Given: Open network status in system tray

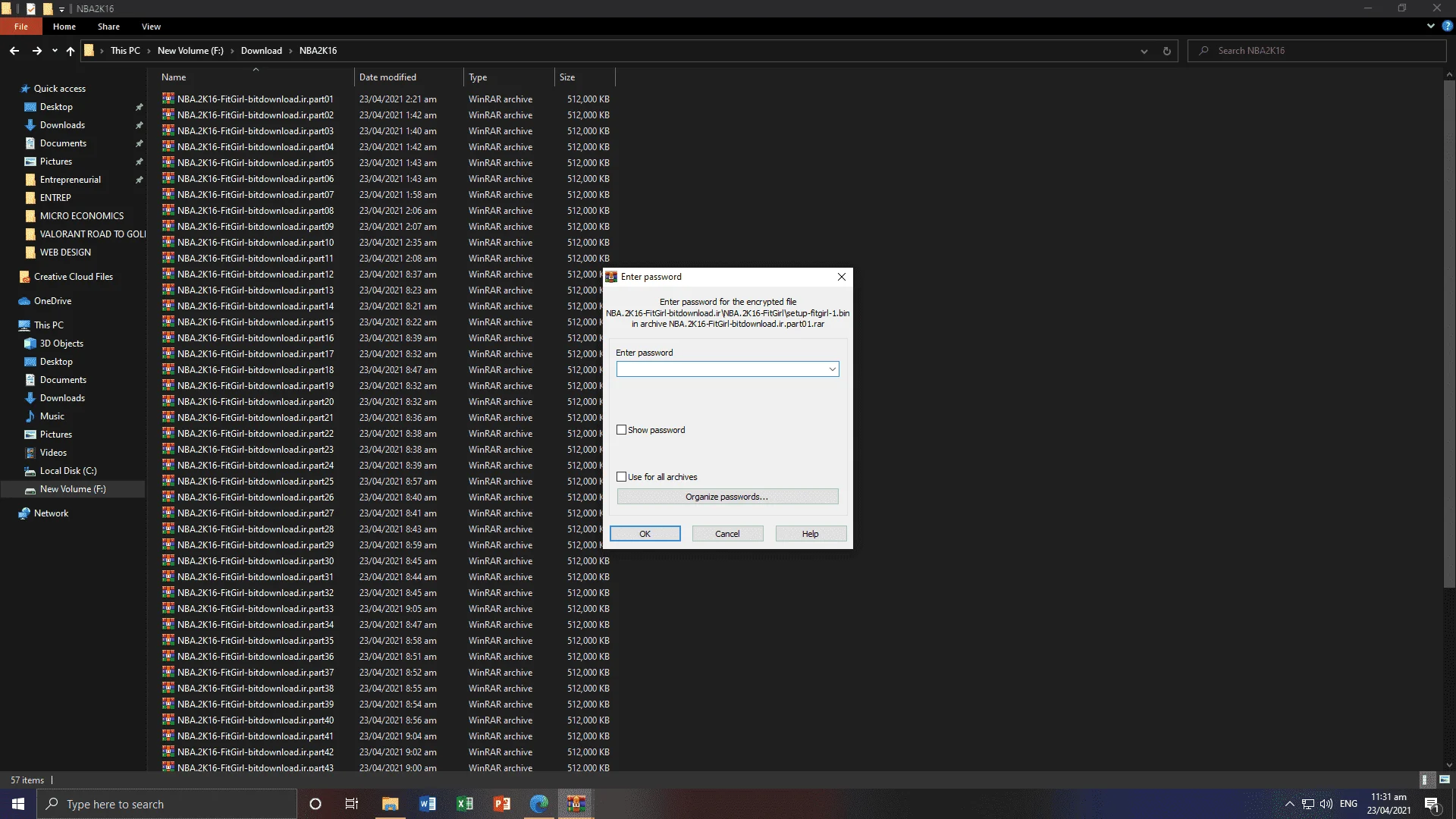Looking at the screenshot, I should click(x=1308, y=804).
